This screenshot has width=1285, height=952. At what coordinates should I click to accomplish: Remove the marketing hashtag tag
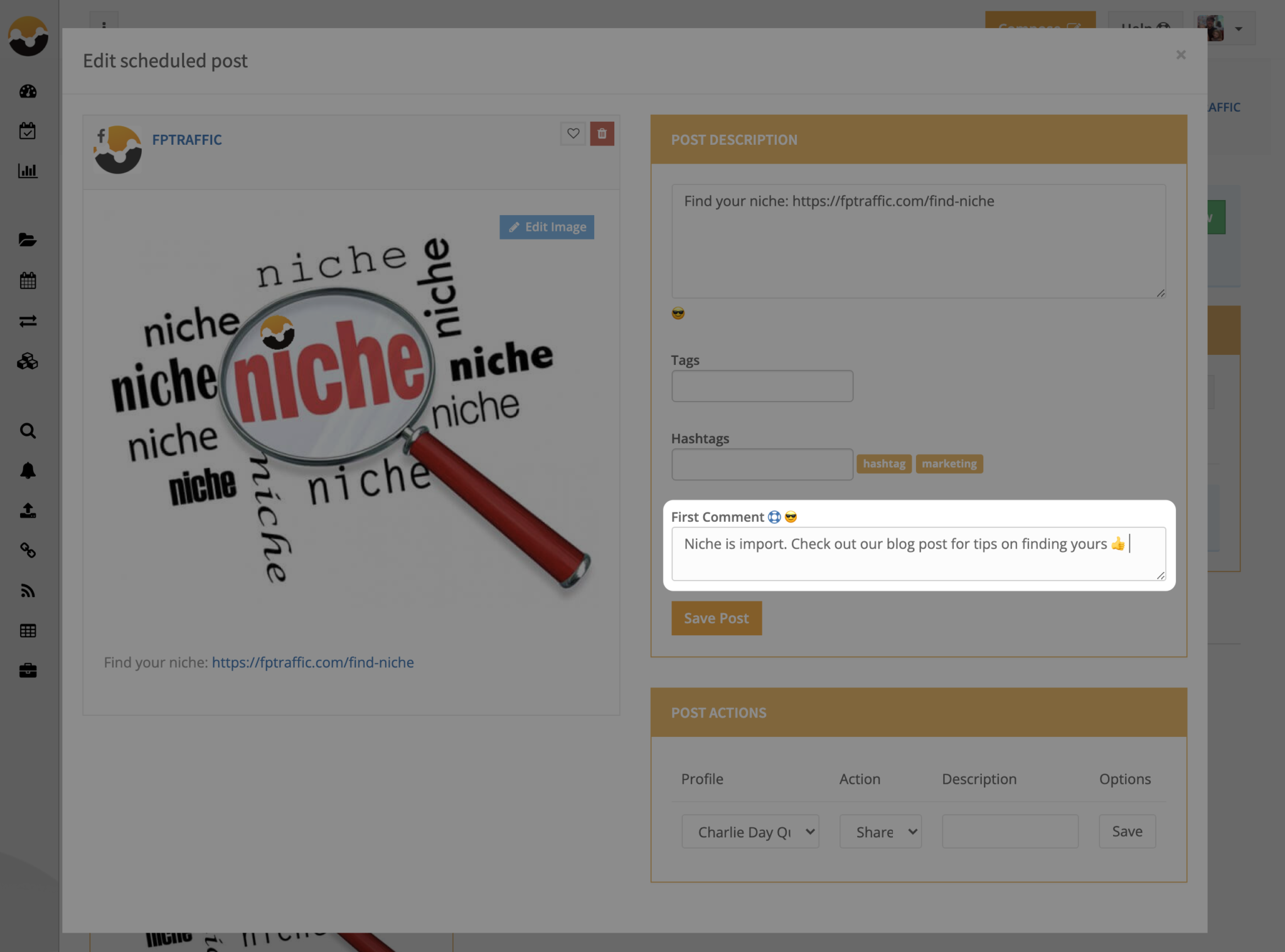click(949, 463)
